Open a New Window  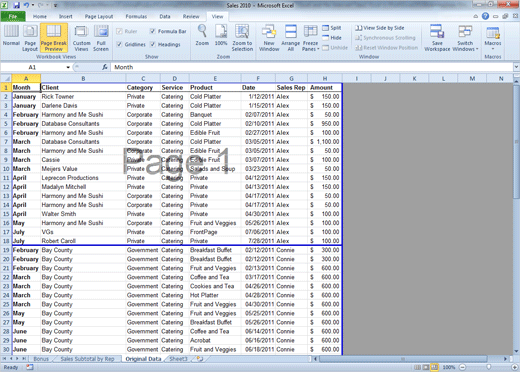269,38
